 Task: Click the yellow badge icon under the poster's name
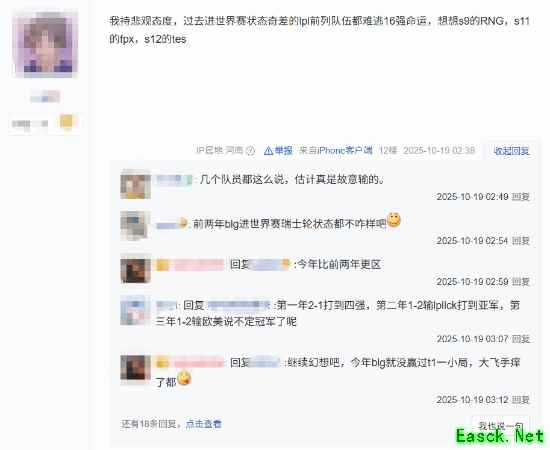[66, 122]
